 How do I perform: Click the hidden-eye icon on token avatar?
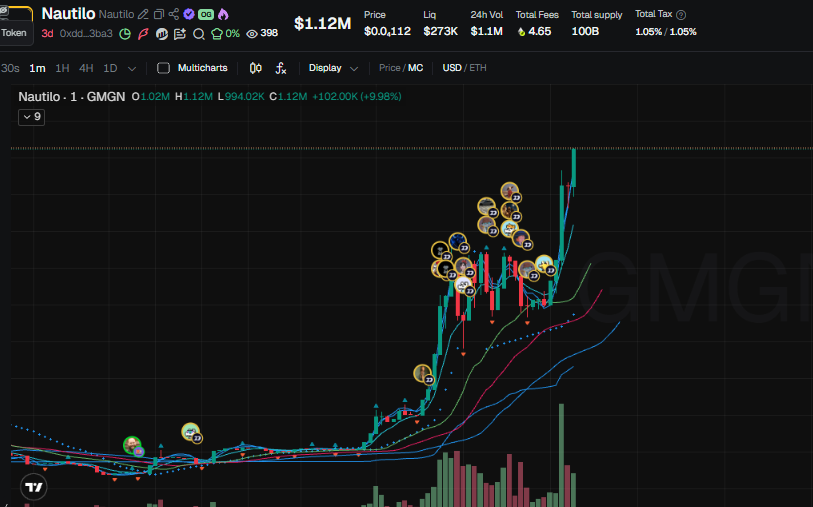(x=4, y=10)
